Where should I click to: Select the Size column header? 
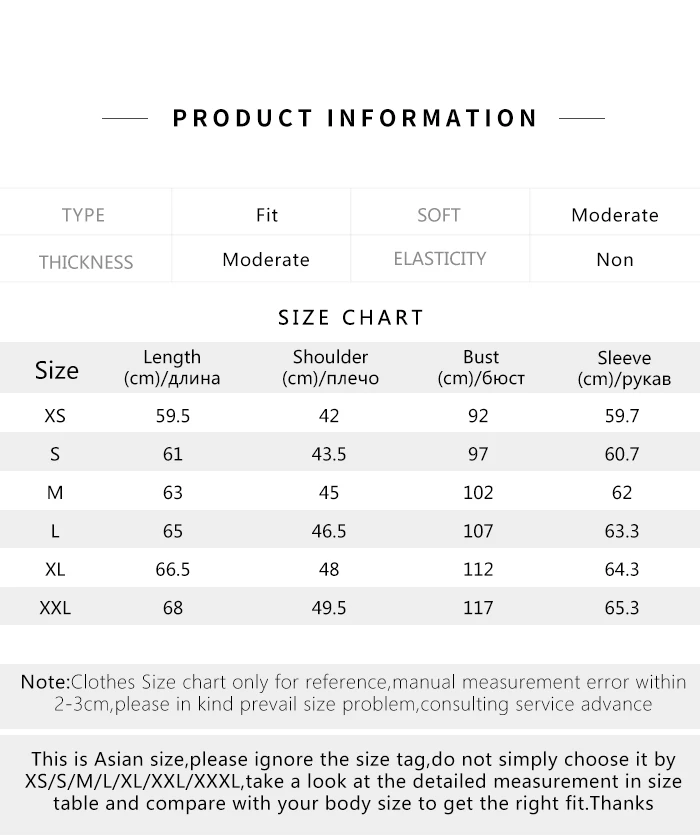[x=57, y=370]
